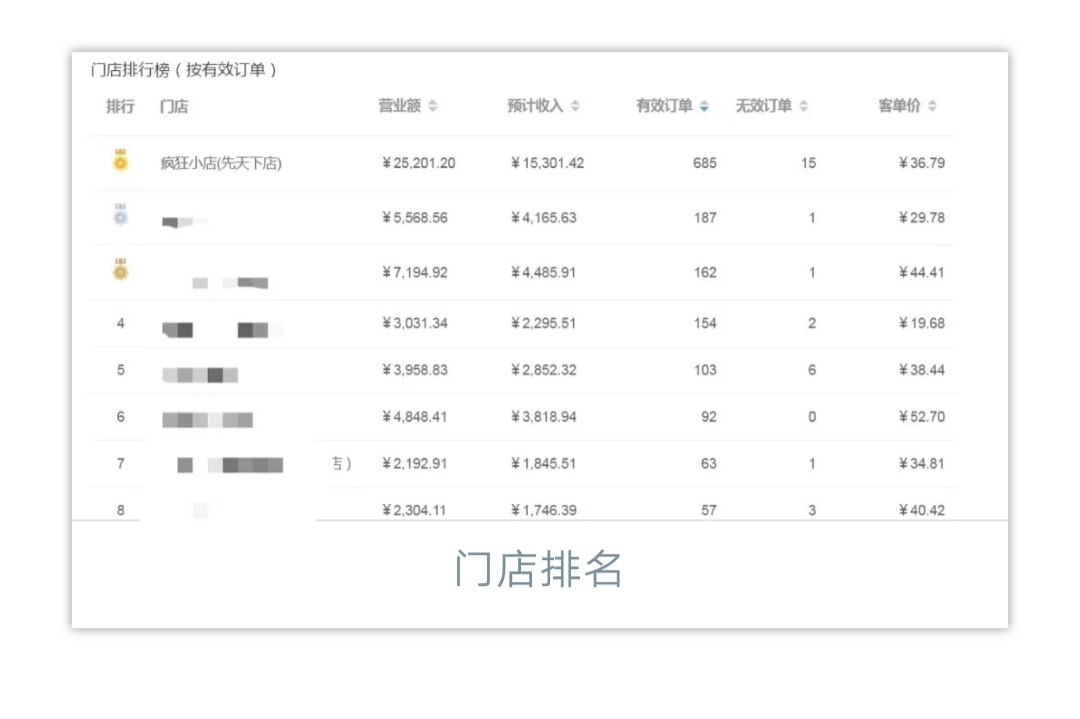Select revenue value ¥7,194.92

(x=415, y=273)
